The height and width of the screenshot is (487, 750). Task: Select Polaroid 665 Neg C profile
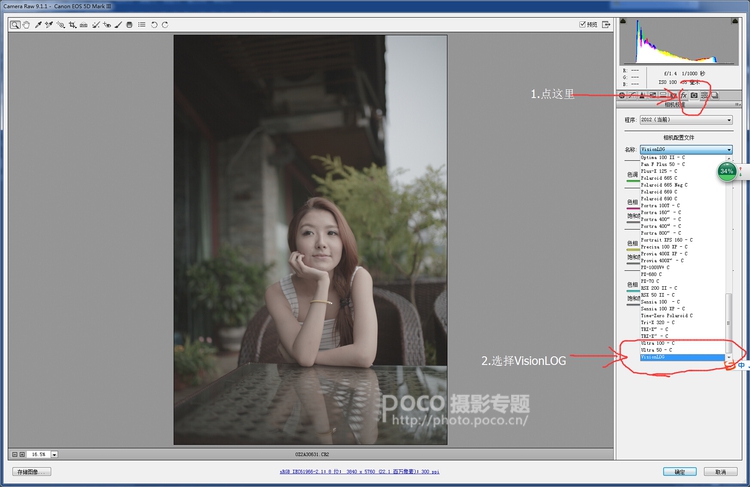click(683, 185)
